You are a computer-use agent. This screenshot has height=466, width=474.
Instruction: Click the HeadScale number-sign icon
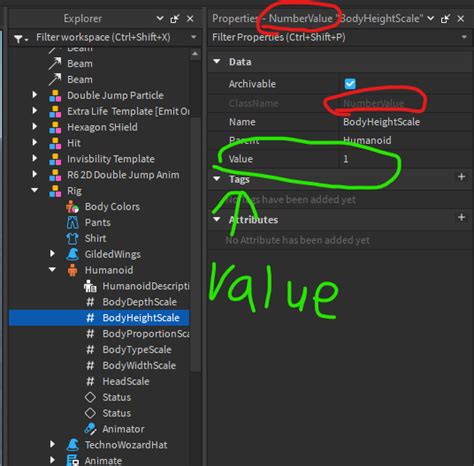[90, 381]
